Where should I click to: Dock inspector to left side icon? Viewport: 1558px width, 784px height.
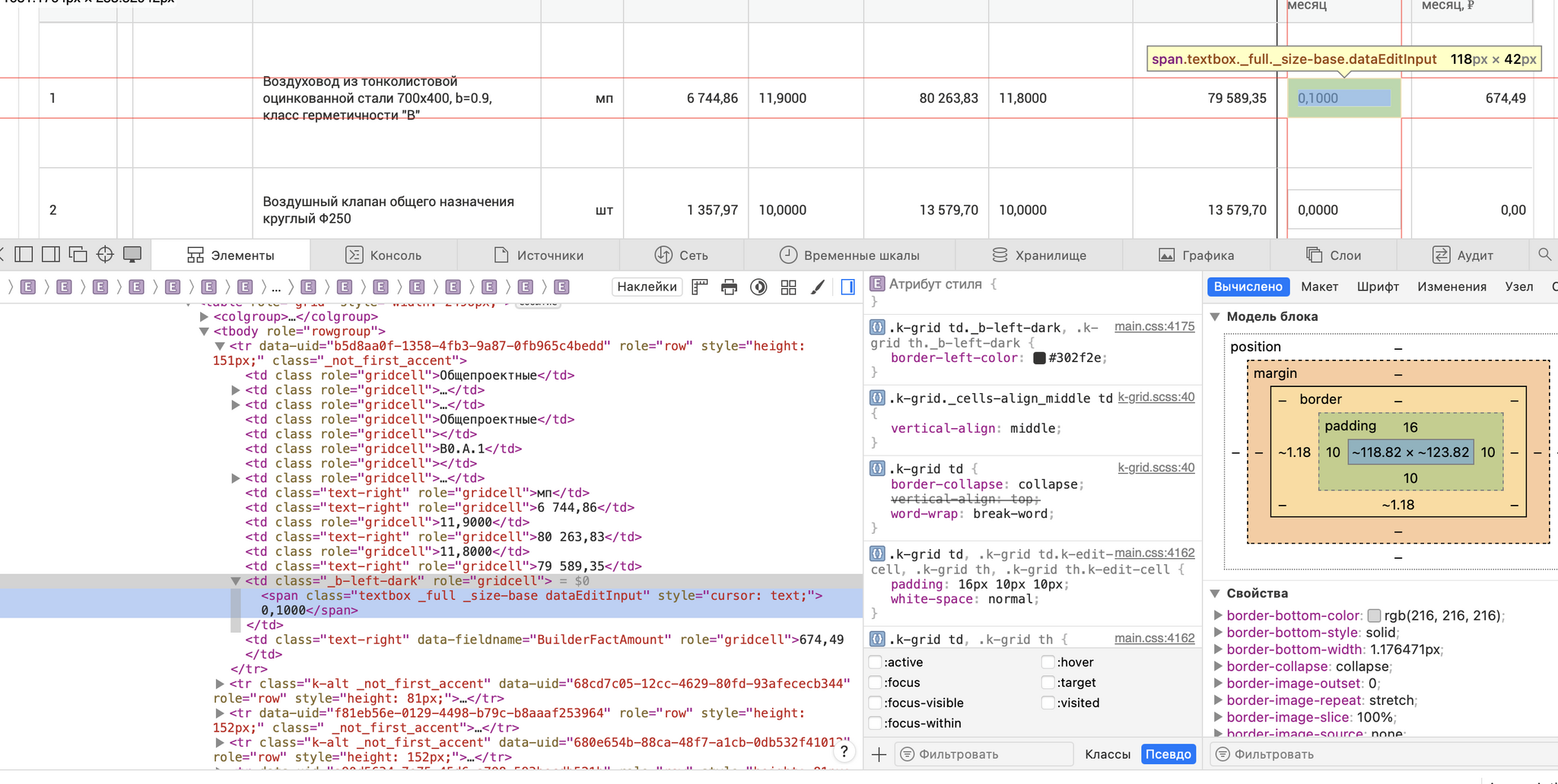tap(24, 255)
